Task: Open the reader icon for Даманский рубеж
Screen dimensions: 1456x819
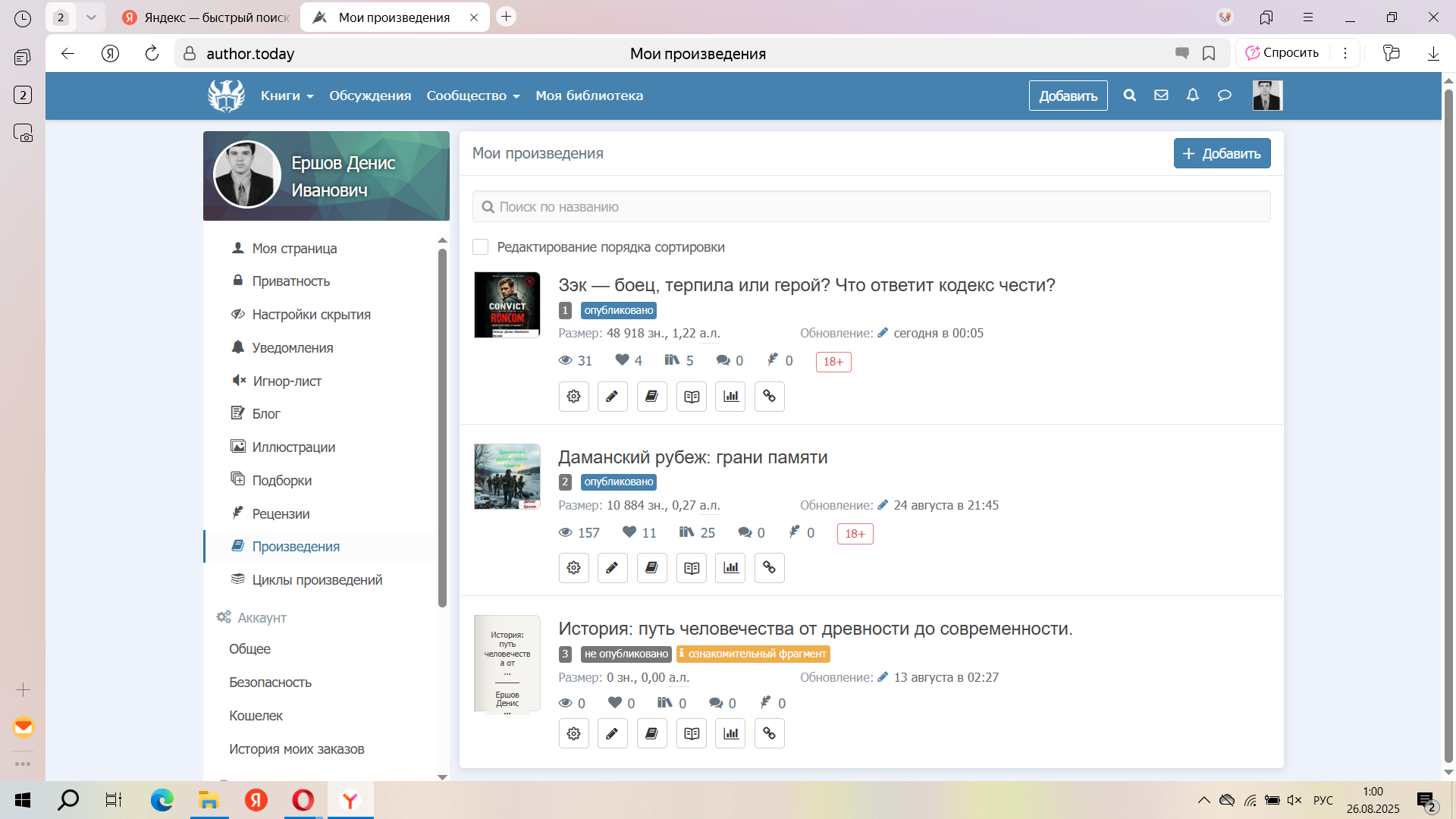Action: 691,568
